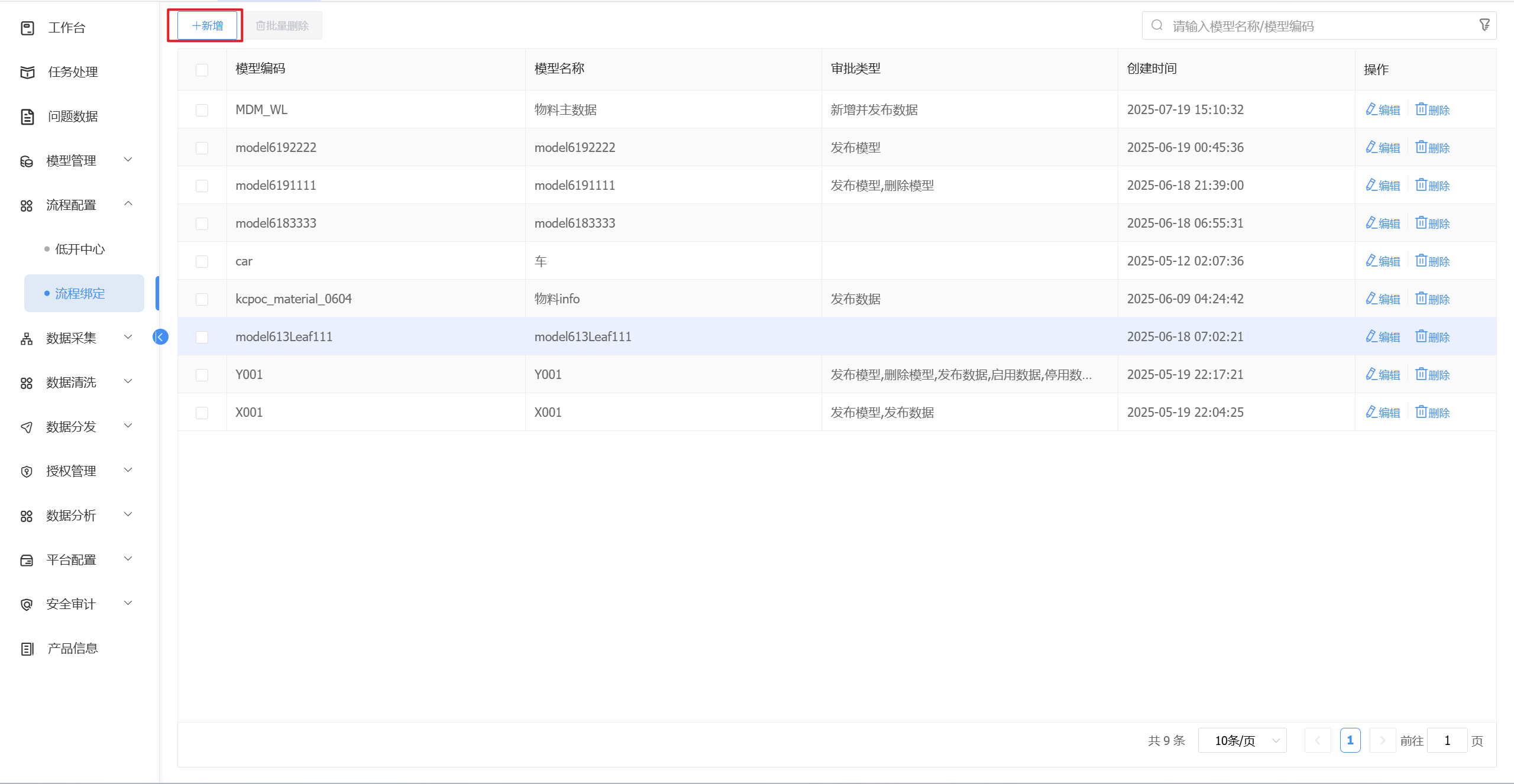The image size is (1514, 784).
Task: Click the sidebar collapse arrow button
Action: 160,337
